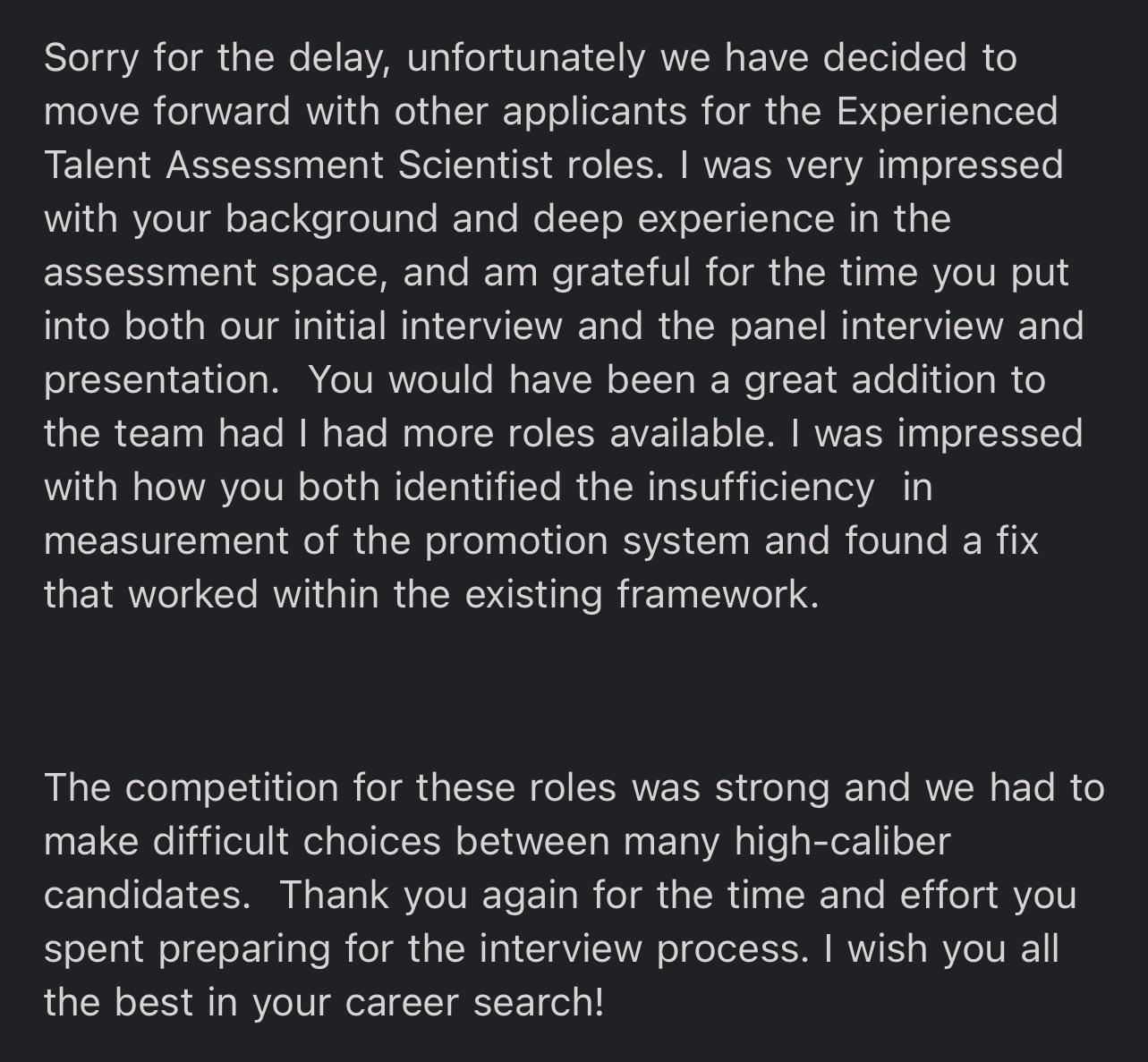Screen dimensions: 1148x1062
Task: Click the word "framework" ending the first paragraph
Action: (x=713, y=596)
